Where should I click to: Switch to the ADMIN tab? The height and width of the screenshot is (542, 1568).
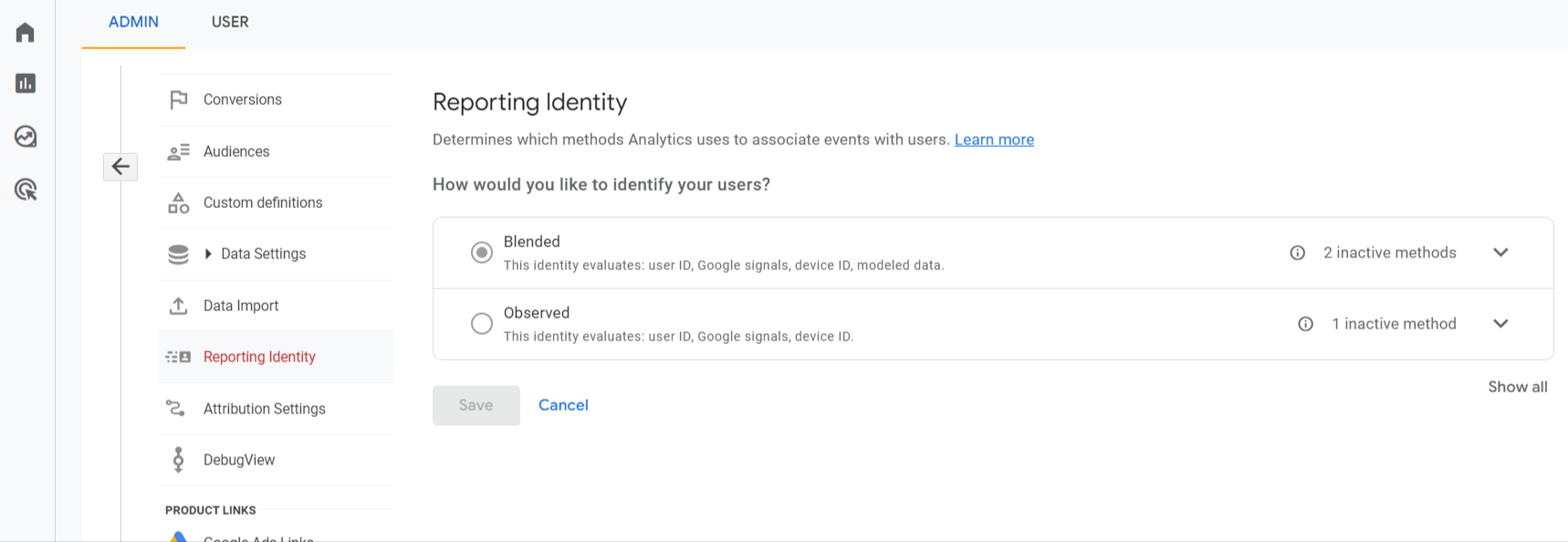click(x=133, y=22)
